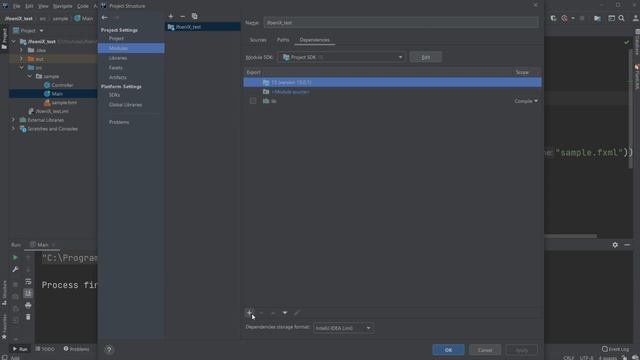Screen dimensions: 640x360
Task: Select Global Libraries under Platform Settings
Action: tap(125, 104)
